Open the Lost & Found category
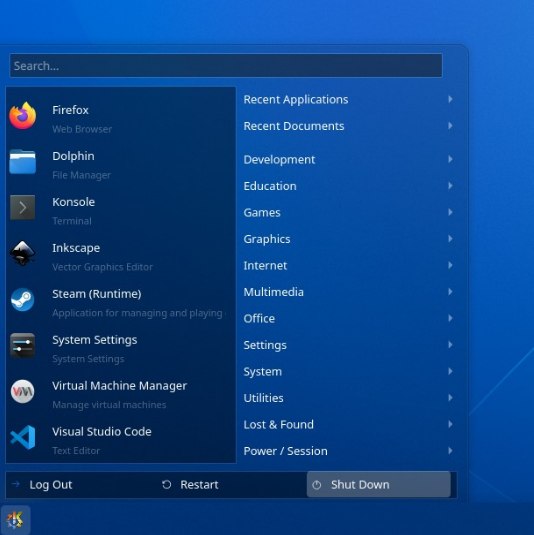The width and height of the screenshot is (534, 535). pyautogui.click(x=348, y=424)
